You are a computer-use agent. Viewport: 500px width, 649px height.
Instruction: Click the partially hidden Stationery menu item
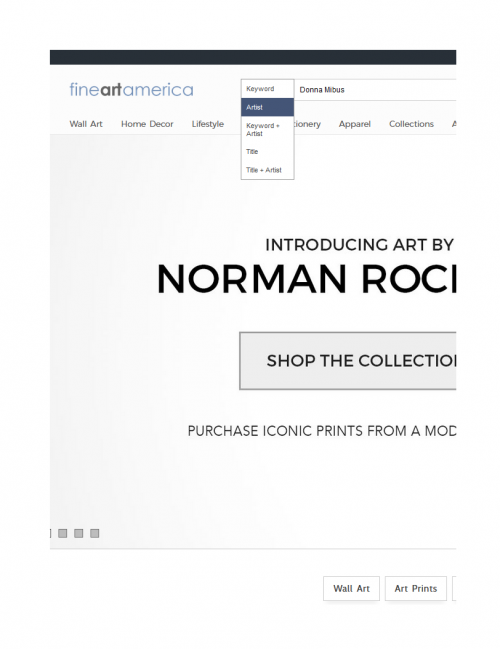308,124
